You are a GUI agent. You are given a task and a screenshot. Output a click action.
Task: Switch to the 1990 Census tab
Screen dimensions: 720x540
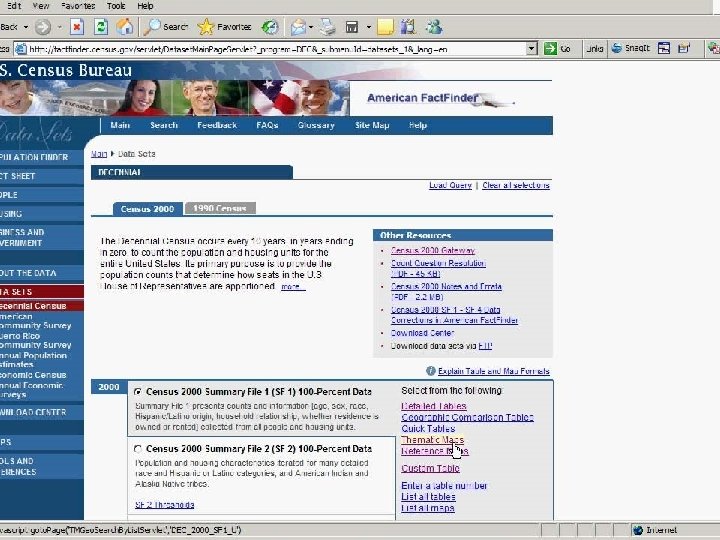coord(219,208)
